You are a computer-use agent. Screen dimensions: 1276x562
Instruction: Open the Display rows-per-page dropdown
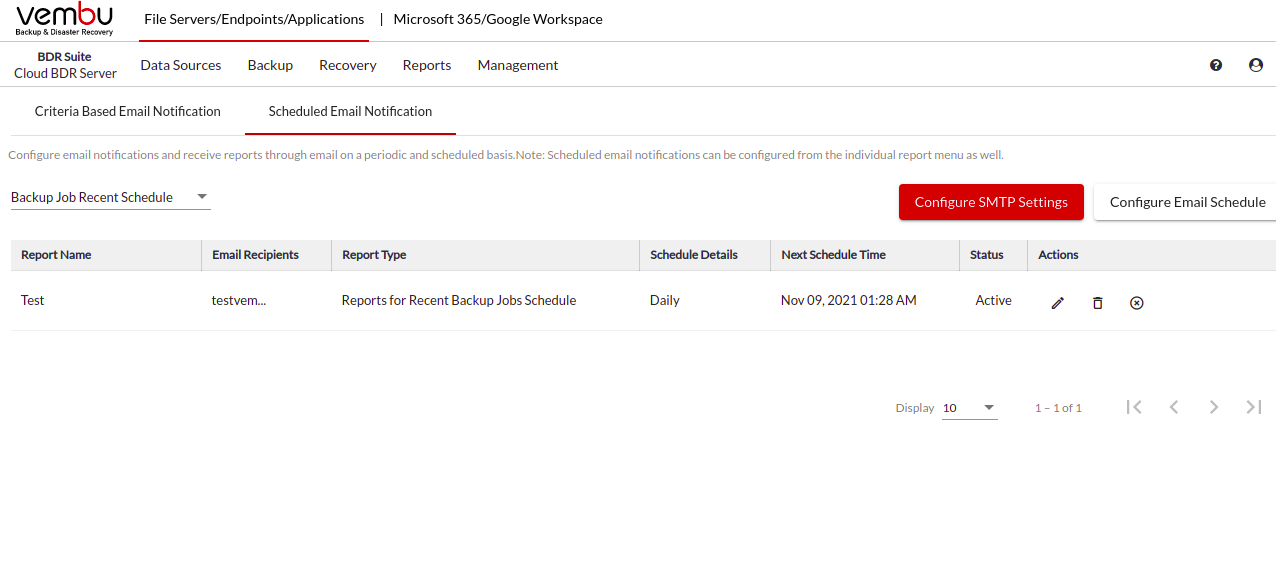tap(970, 408)
